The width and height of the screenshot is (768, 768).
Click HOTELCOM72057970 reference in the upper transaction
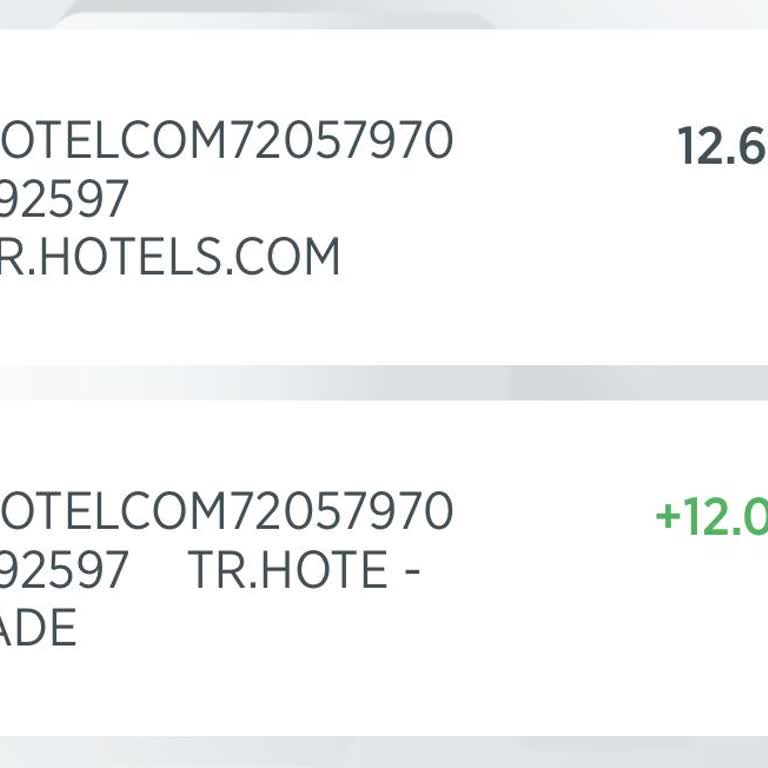[x=226, y=141]
